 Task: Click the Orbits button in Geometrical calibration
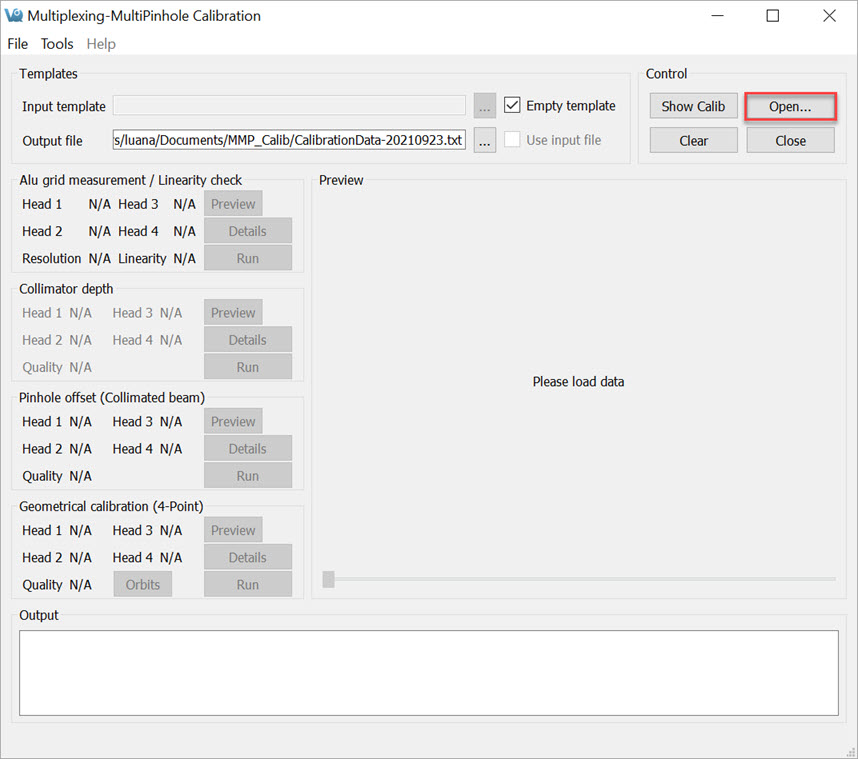click(x=143, y=585)
